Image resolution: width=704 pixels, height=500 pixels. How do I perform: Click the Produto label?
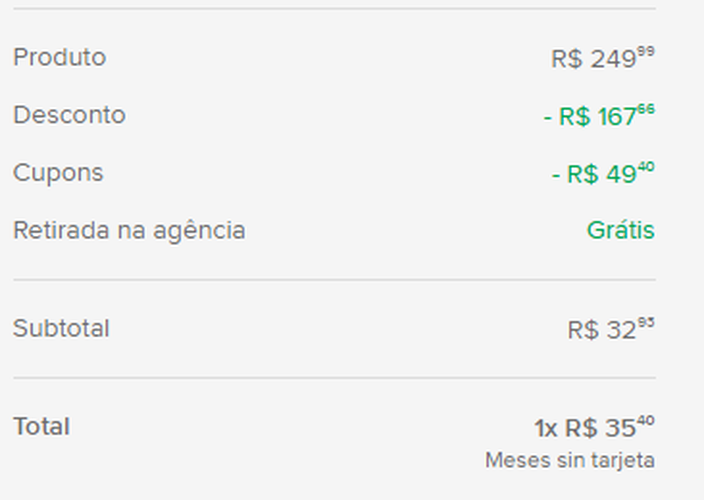click(59, 57)
